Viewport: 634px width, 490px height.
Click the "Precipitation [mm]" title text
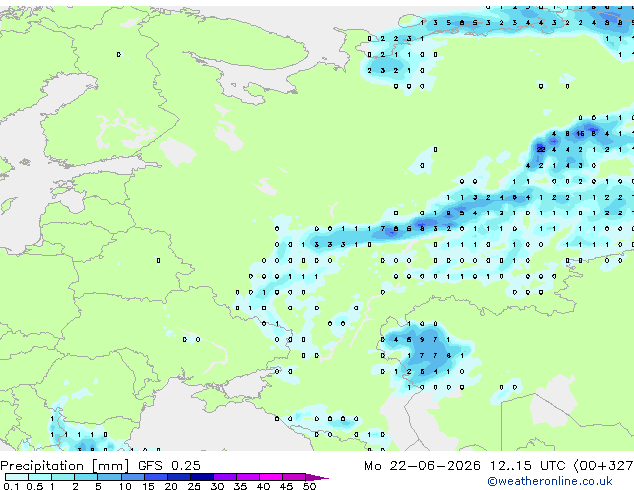pyautogui.click(x=64, y=466)
